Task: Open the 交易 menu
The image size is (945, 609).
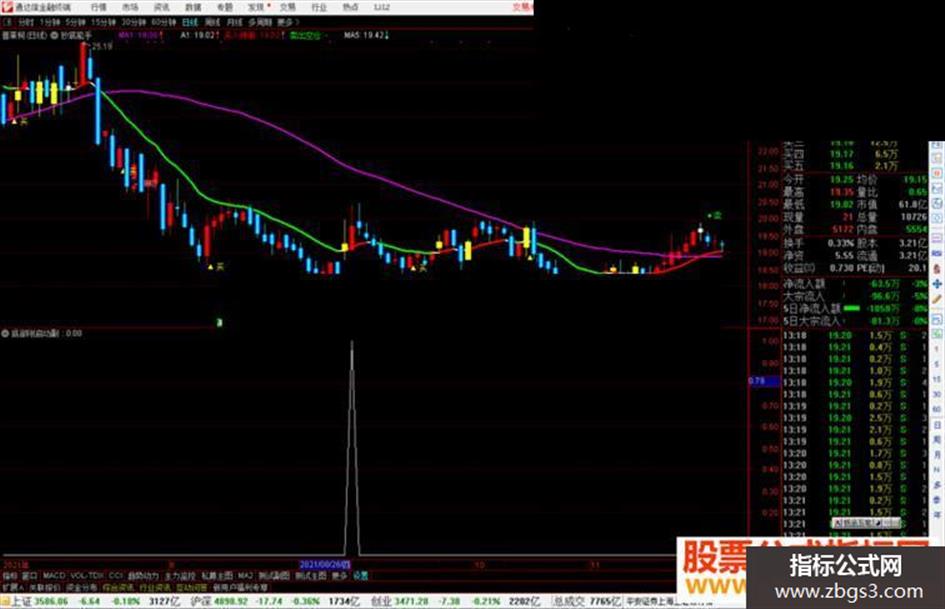Action: [287, 7]
